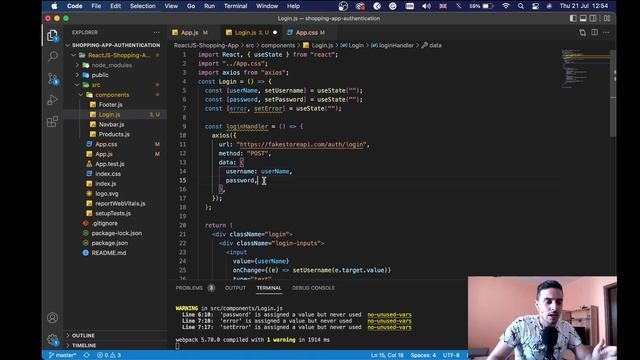Open the Apple menu
Image resolution: width=640 pixels, height=360 pixels.
tap(54, 6)
